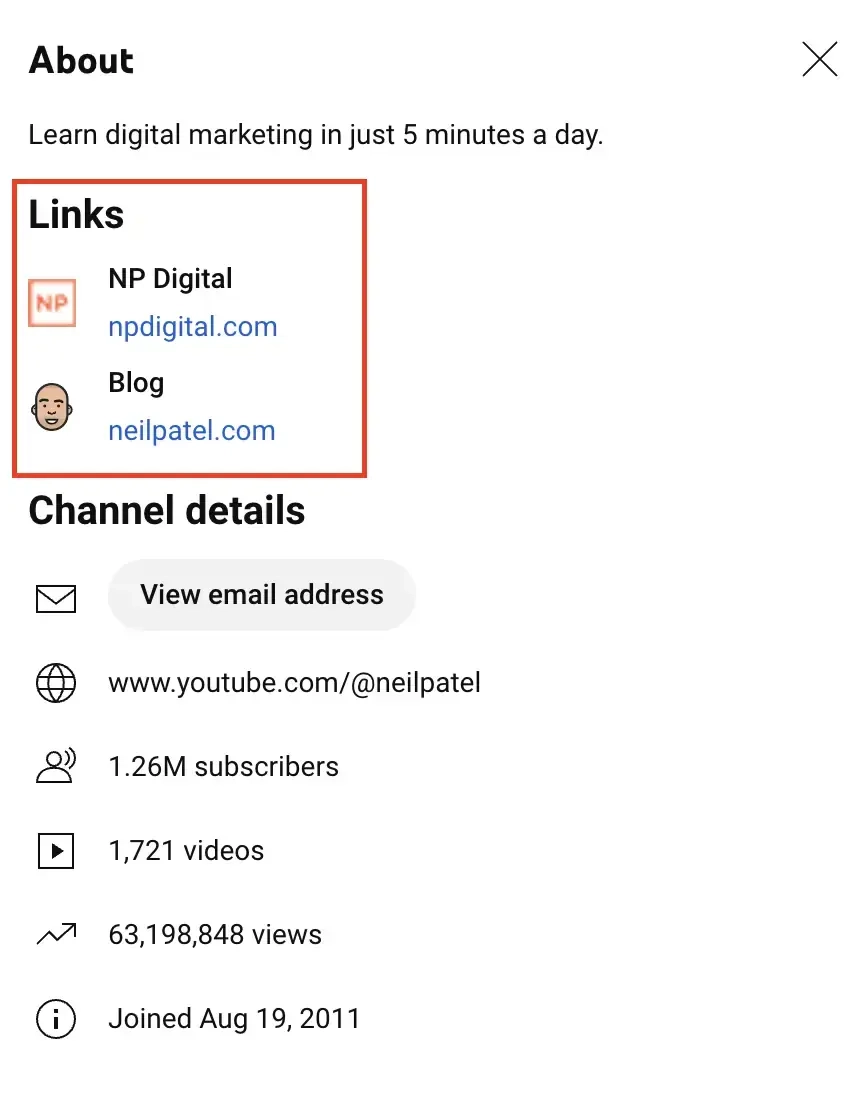Click the NP Digital link title
This screenshot has height=1094, width=868.
(x=170, y=278)
